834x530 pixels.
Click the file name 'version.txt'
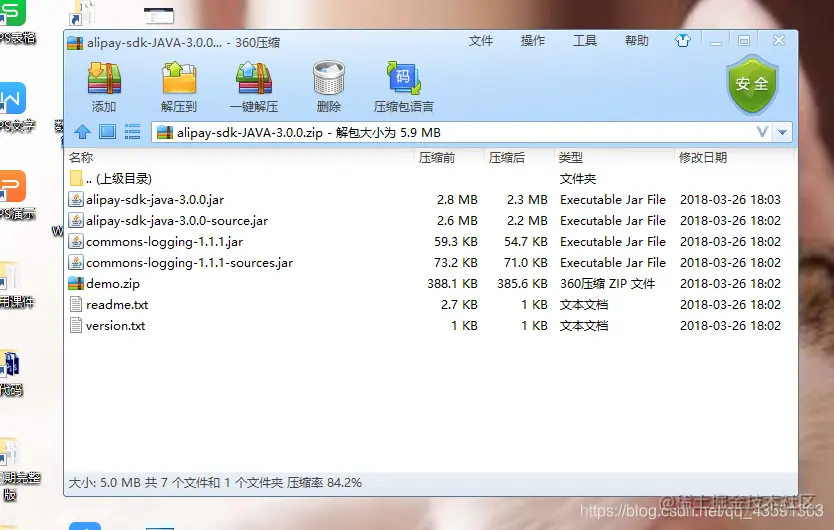[115, 326]
